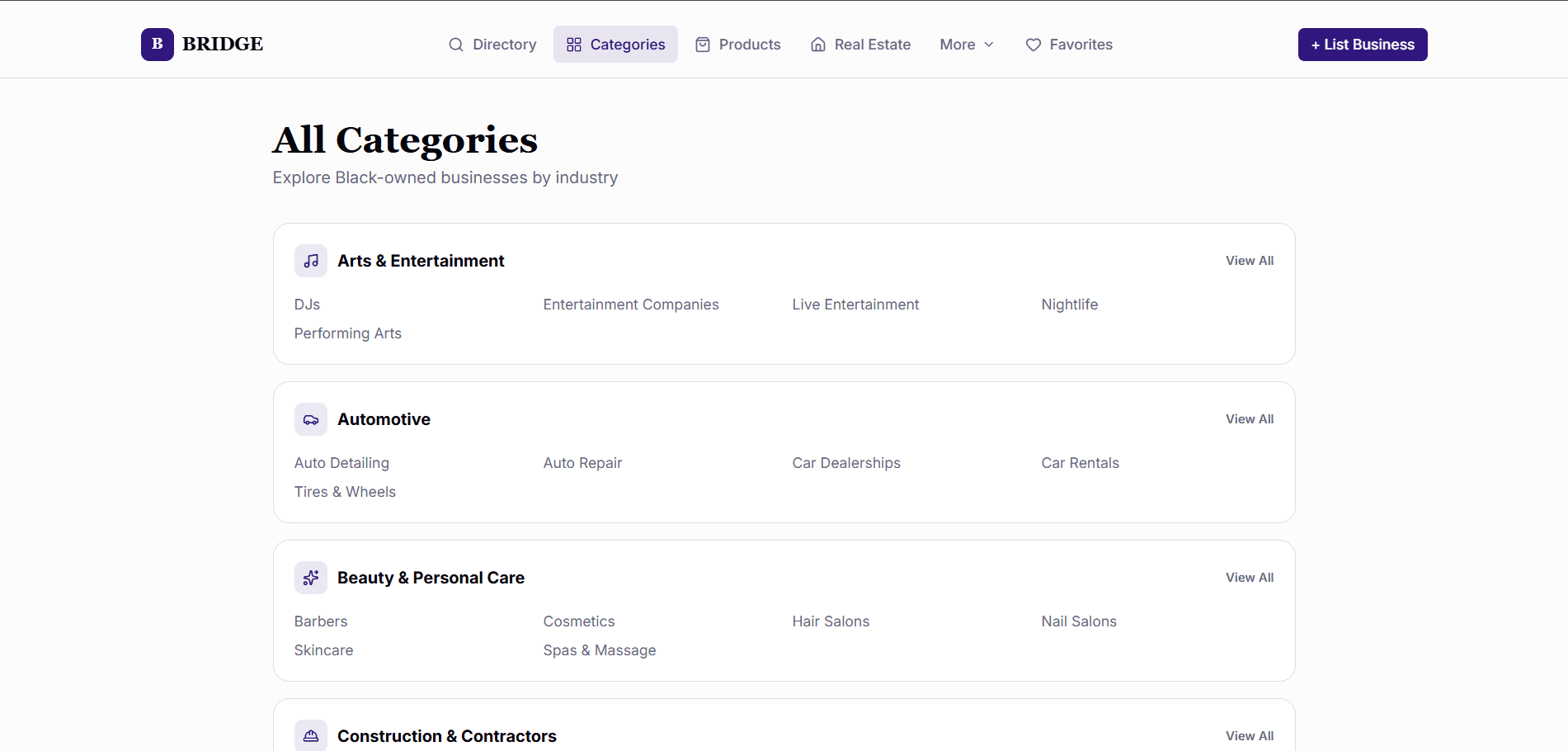Open Spas & Massage subcategory

click(x=600, y=650)
